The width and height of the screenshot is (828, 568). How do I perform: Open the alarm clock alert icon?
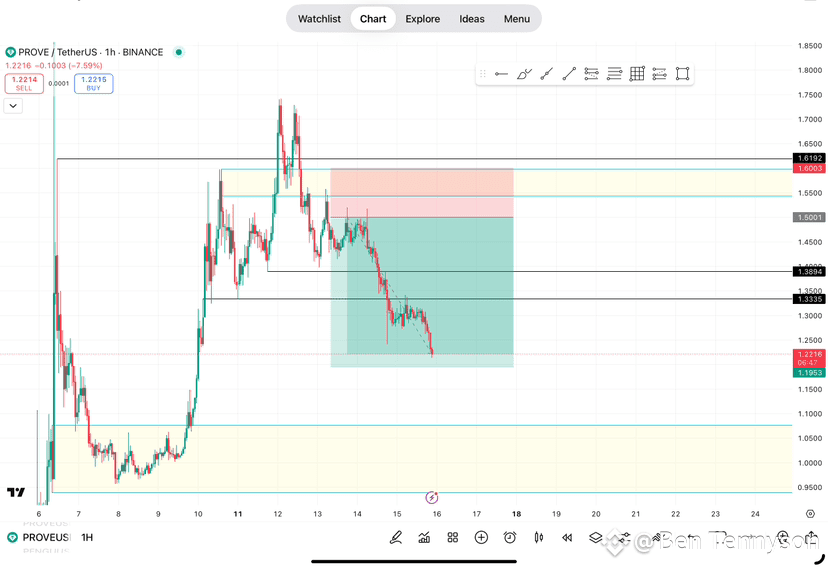coord(510,537)
